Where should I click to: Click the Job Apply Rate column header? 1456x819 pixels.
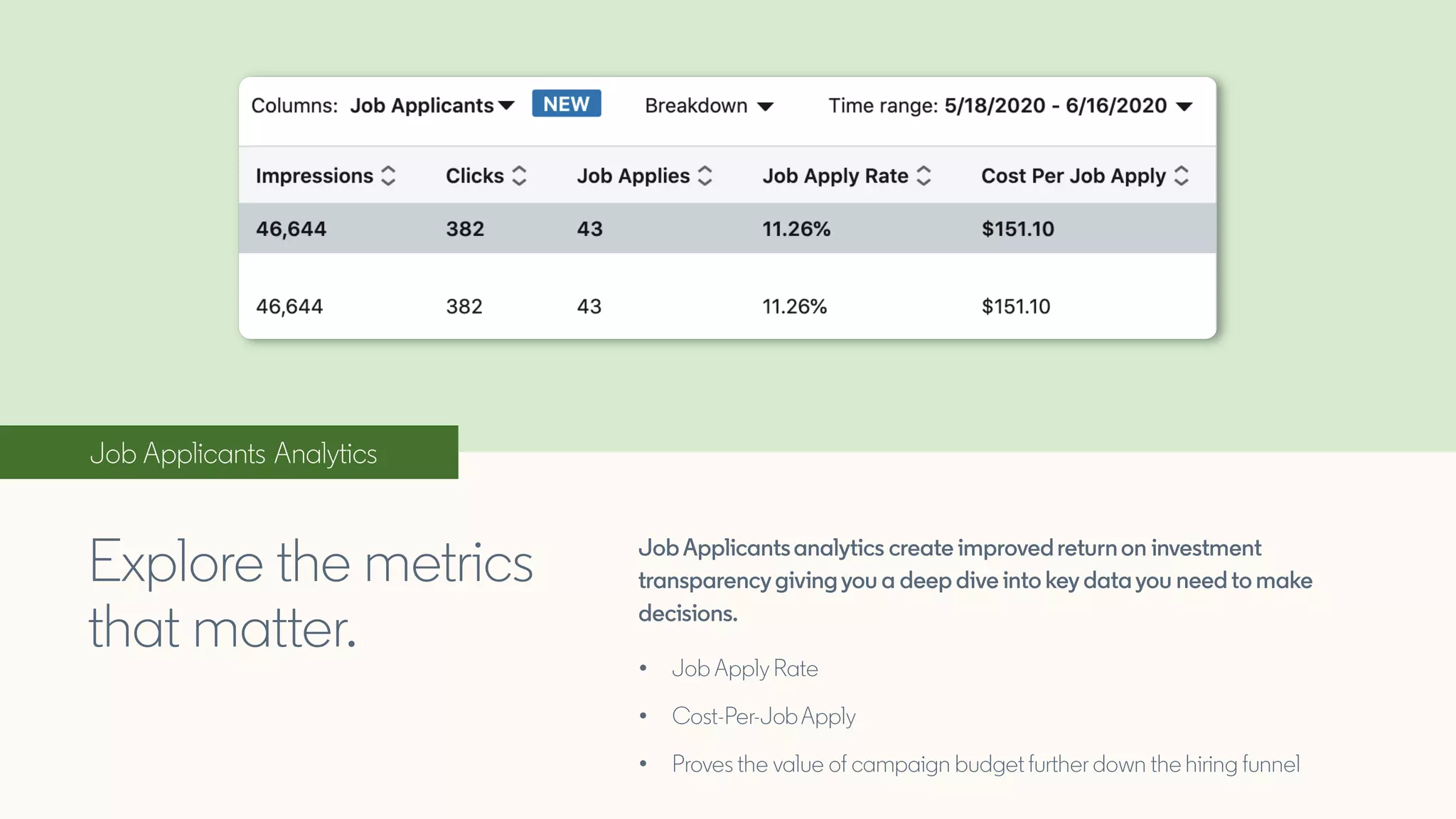[835, 176]
